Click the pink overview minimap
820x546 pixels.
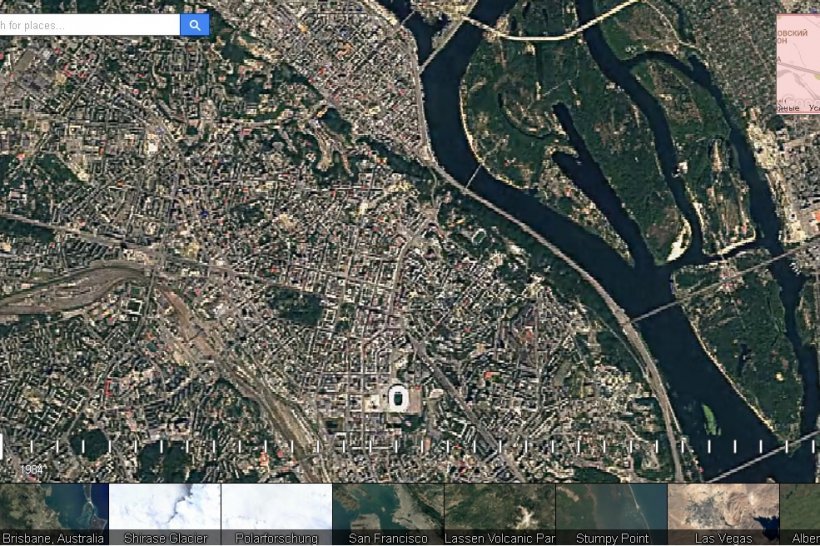[798, 60]
